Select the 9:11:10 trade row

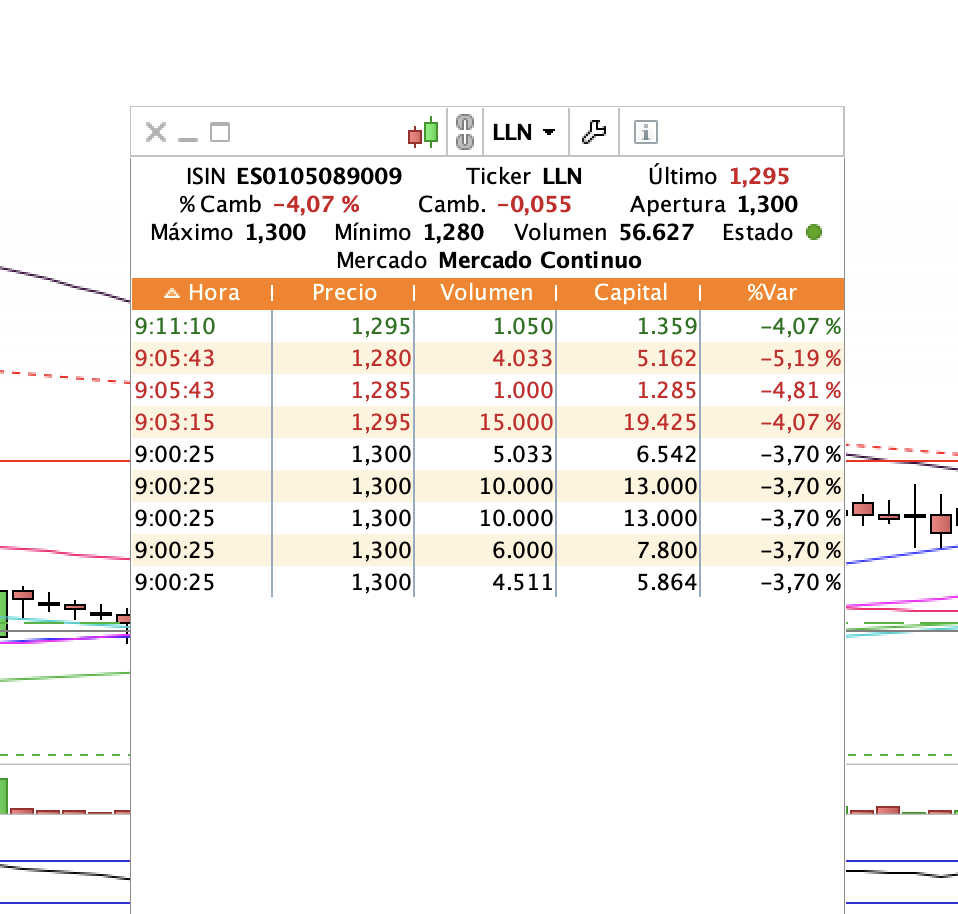pos(488,326)
